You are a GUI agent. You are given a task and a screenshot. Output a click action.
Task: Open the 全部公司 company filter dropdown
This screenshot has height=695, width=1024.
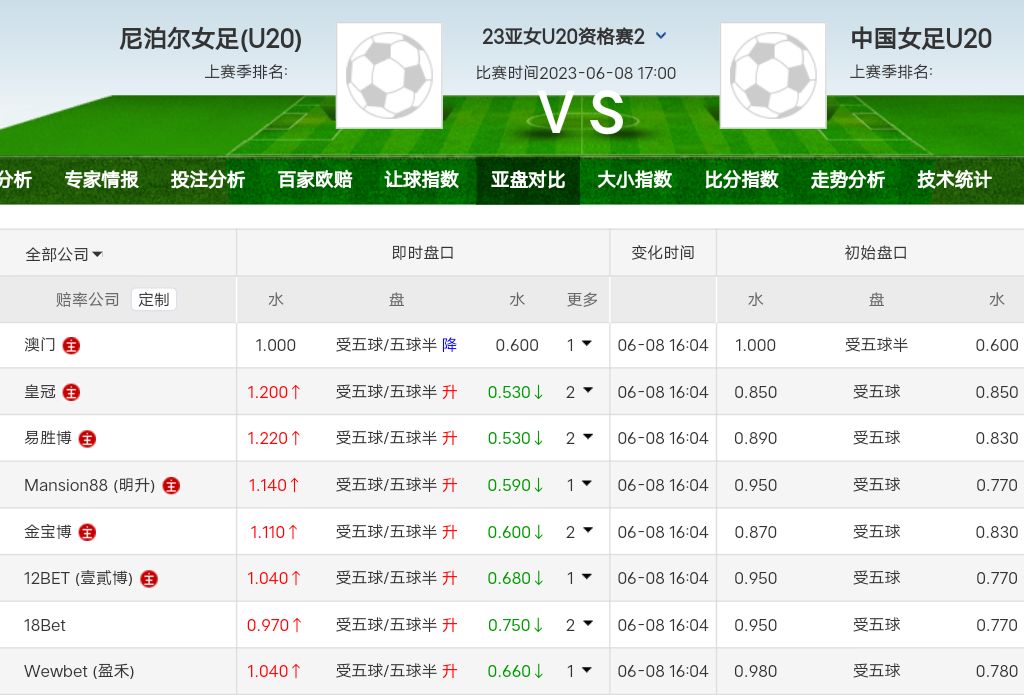(64, 255)
